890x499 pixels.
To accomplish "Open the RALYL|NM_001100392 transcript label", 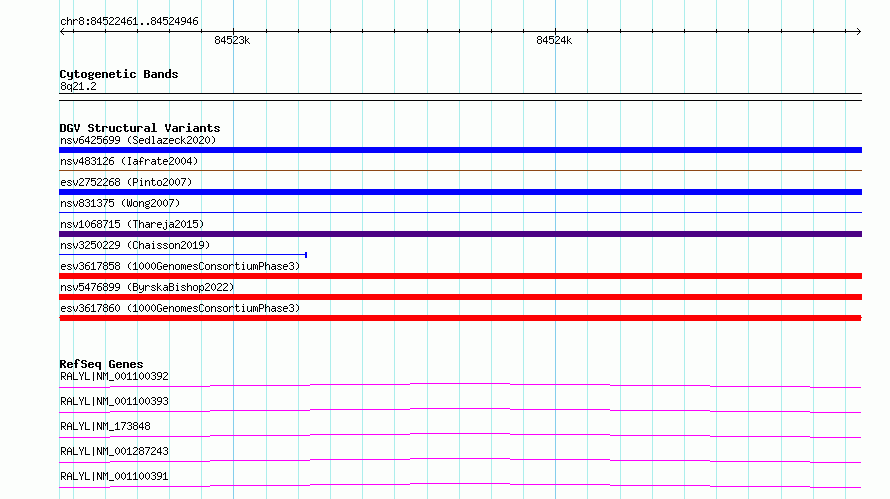I will tap(114, 376).
